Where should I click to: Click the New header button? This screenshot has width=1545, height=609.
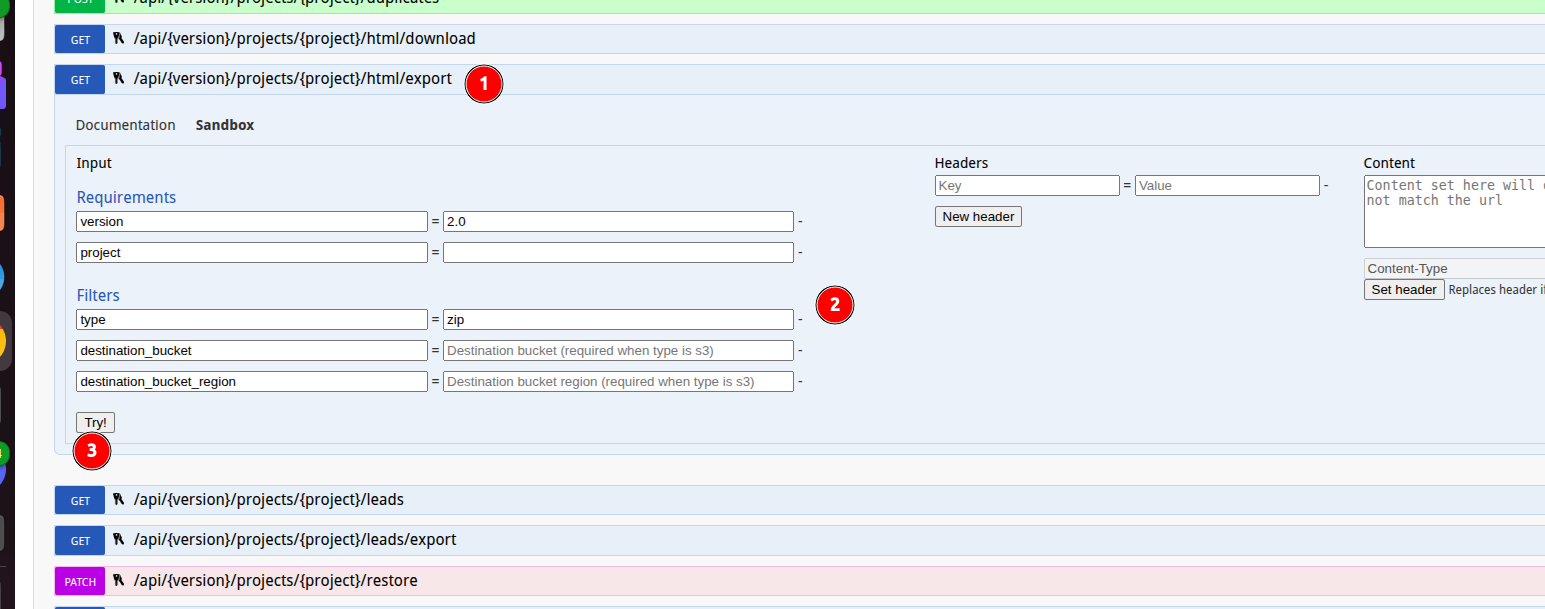978,217
